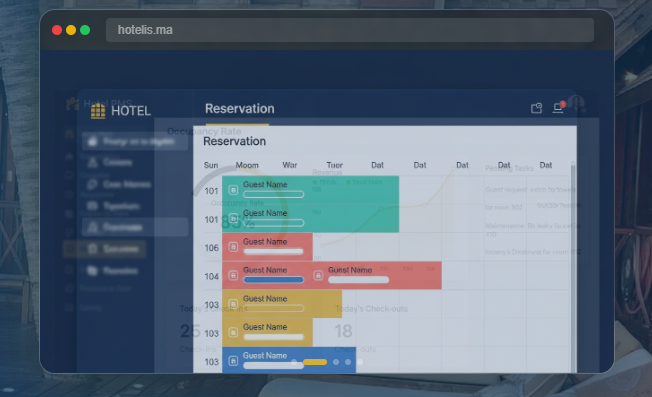Click the hotelis.ma address bar
The height and width of the screenshot is (397, 652).
click(x=350, y=30)
